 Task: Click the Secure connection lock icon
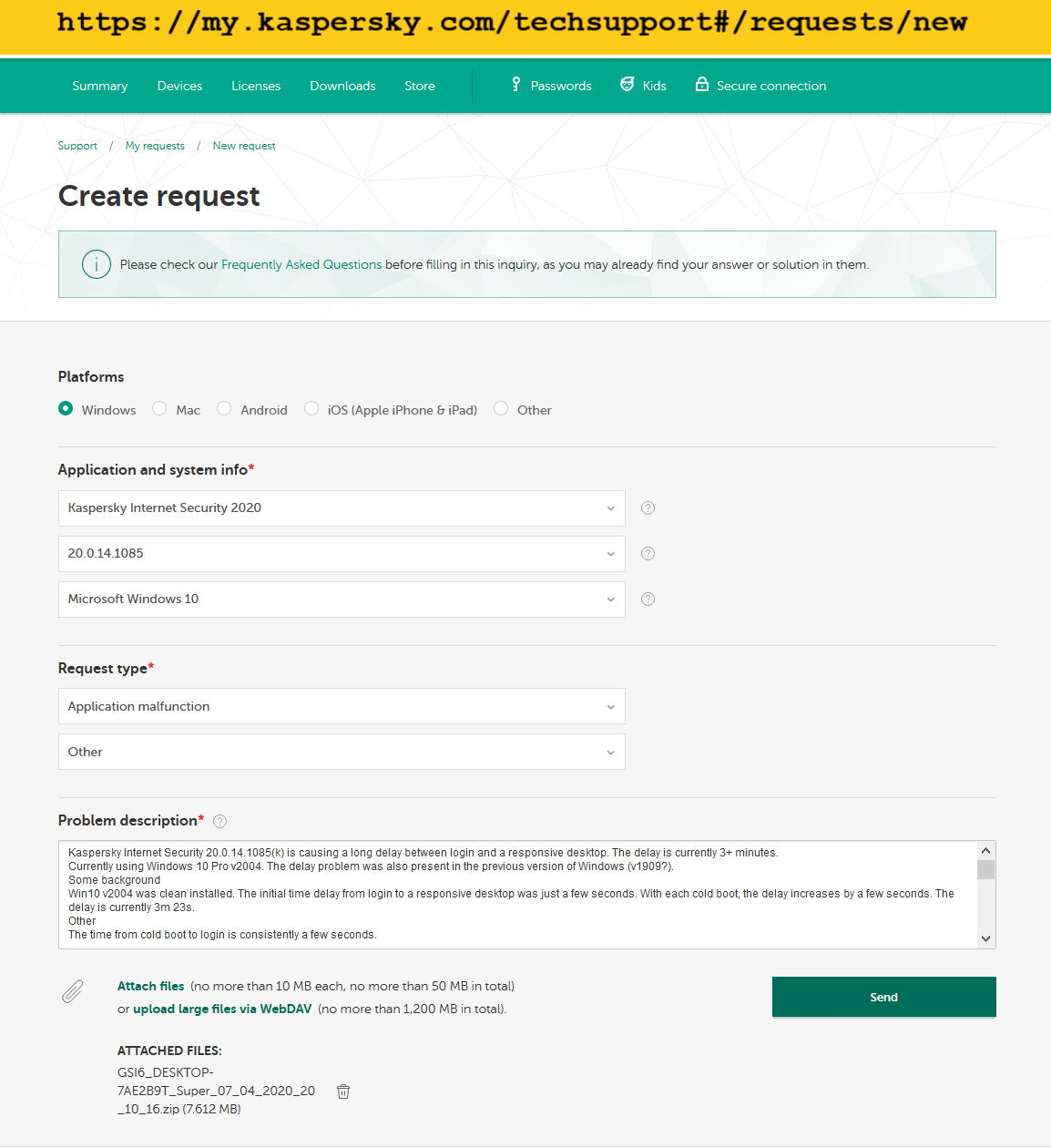tap(702, 84)
